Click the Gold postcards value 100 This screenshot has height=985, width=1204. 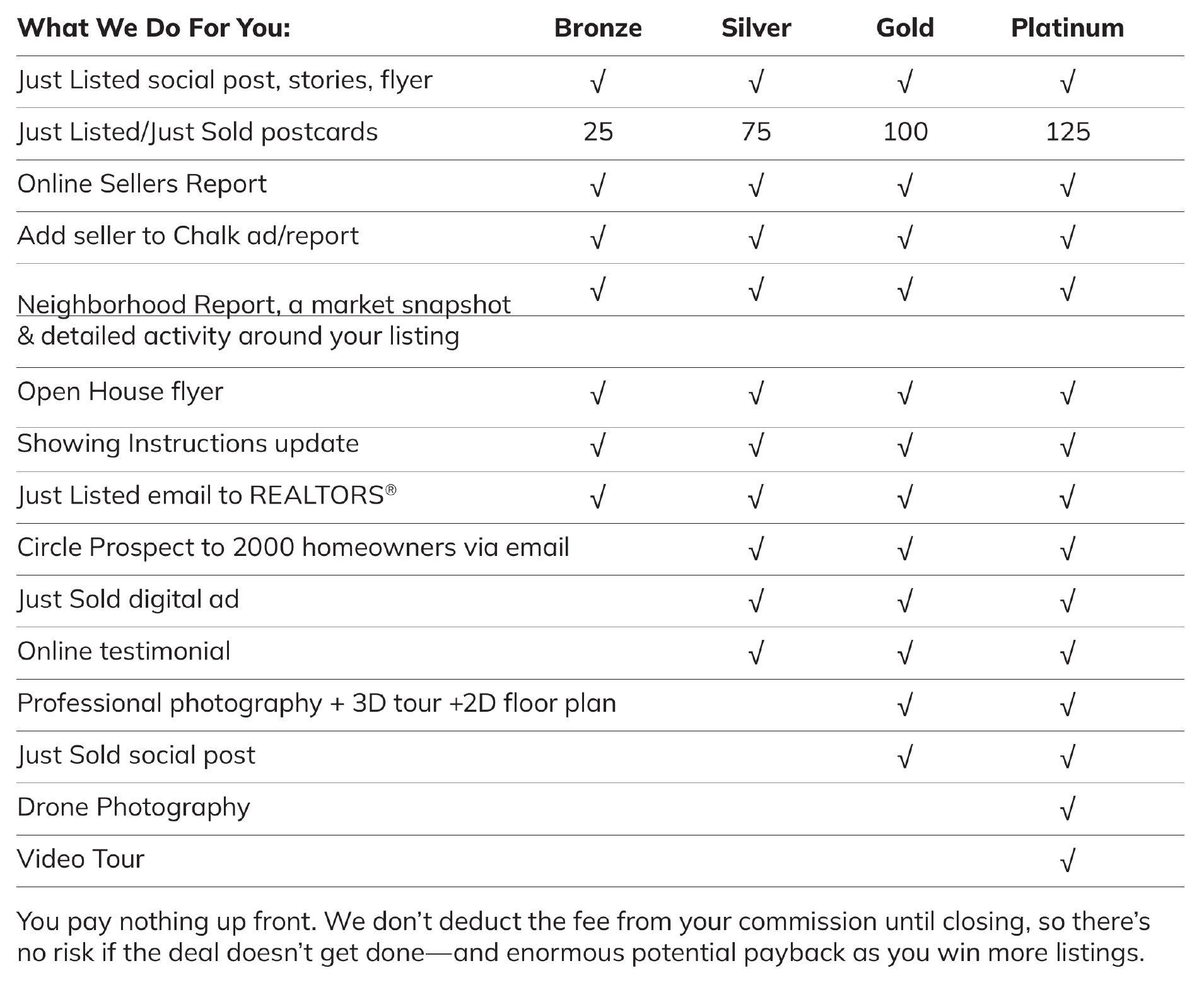904,132
